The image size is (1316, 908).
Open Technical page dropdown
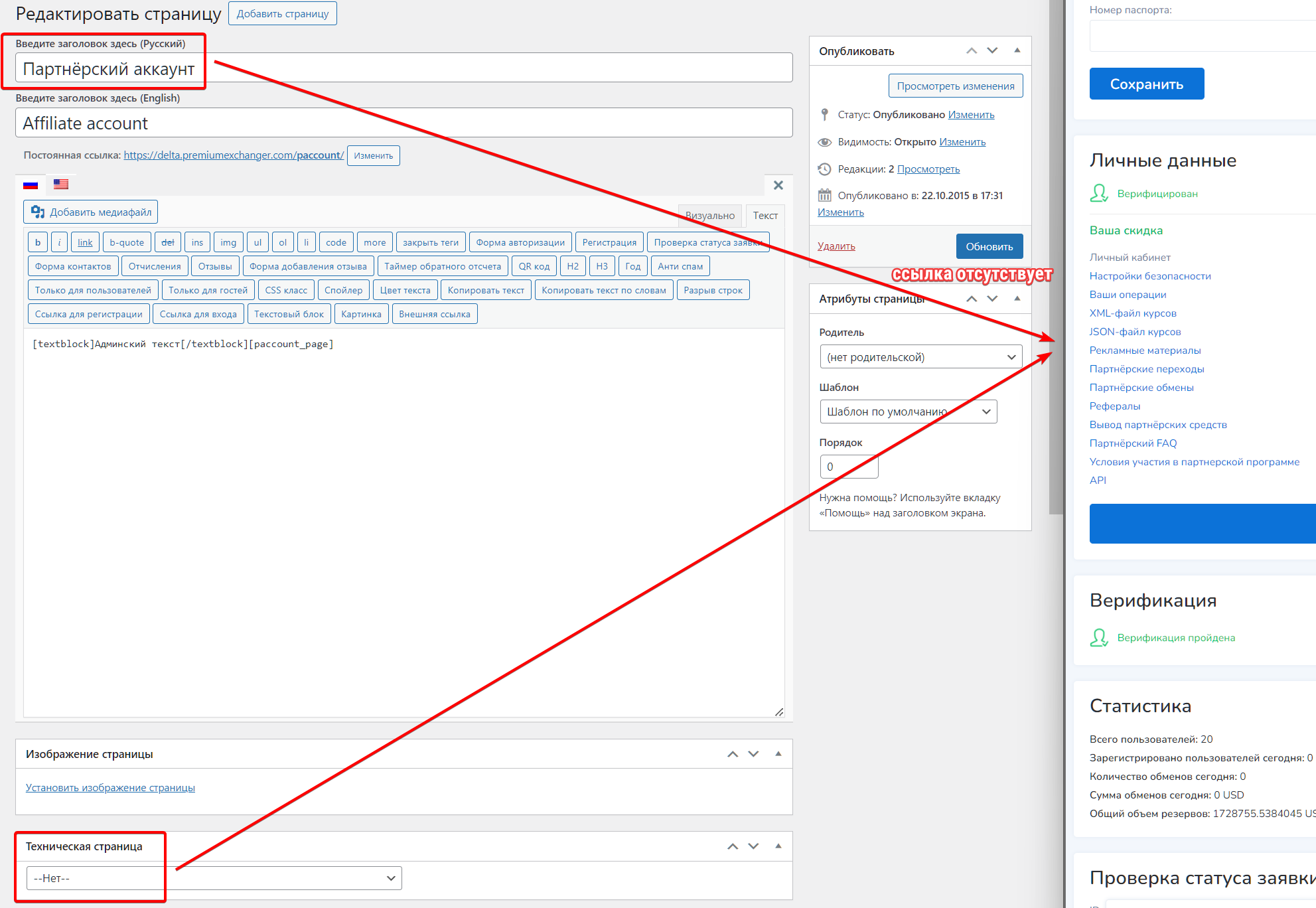[214, 878]
